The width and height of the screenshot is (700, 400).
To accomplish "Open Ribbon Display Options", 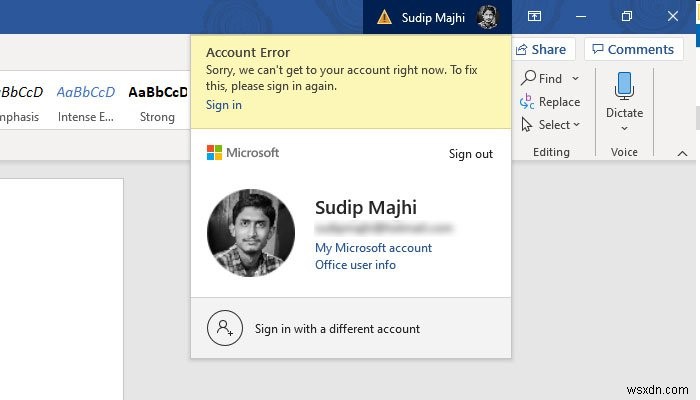I will (x=534, y=17).
